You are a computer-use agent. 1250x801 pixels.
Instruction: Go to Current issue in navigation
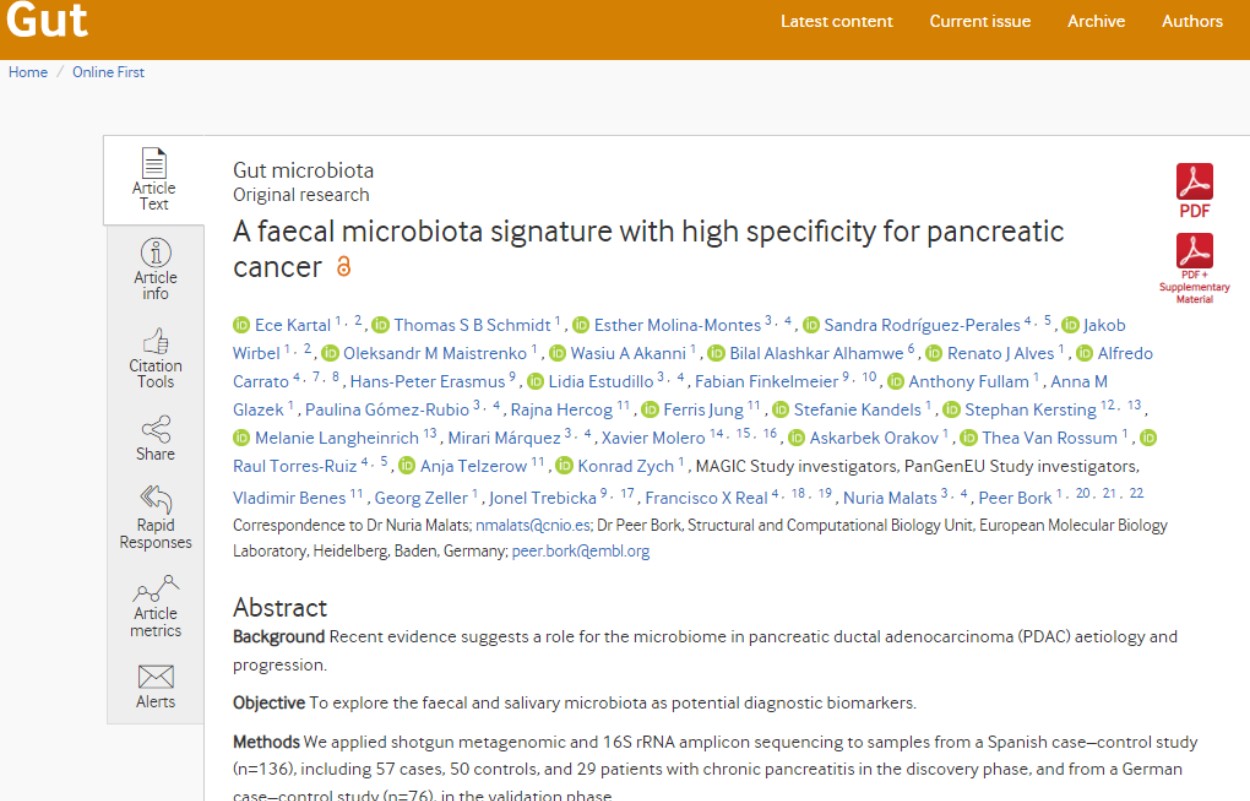[980, 21]
